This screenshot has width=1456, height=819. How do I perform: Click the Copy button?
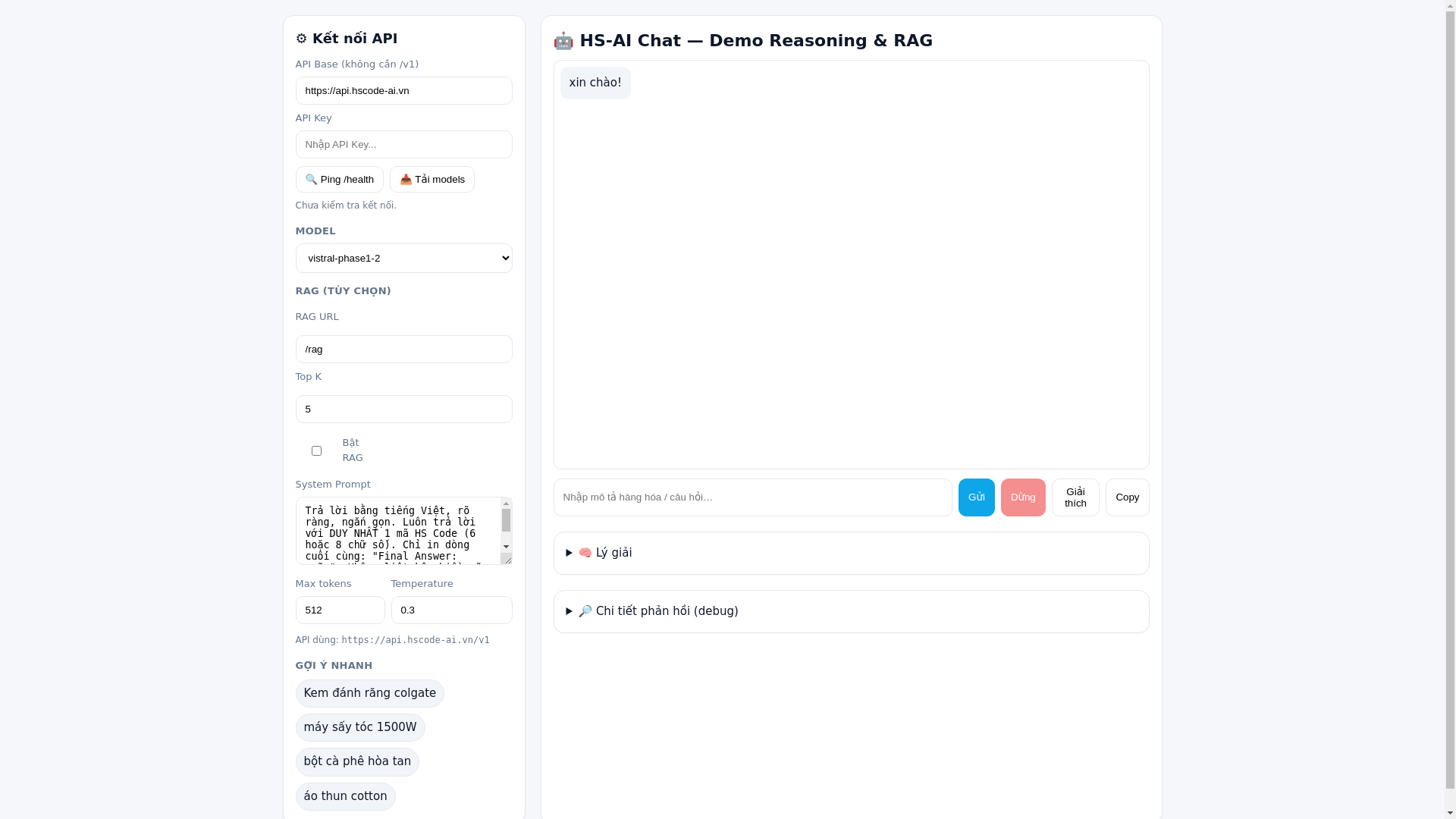coord(1127,497)
